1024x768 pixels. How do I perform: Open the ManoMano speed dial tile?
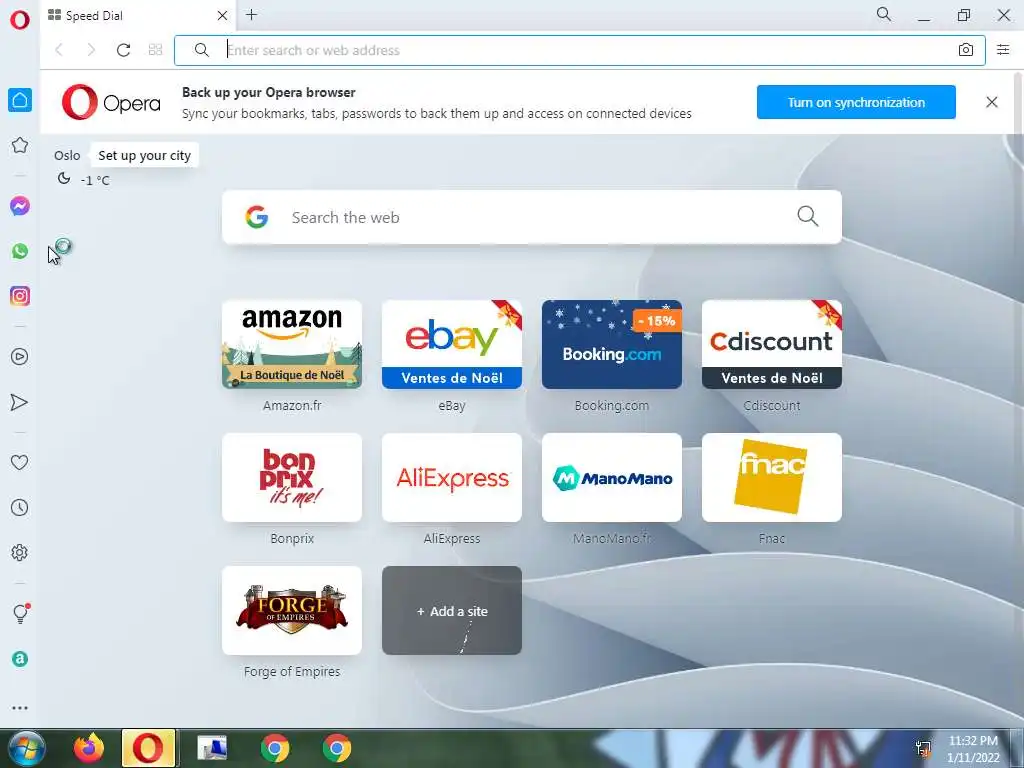click(612, 477)
